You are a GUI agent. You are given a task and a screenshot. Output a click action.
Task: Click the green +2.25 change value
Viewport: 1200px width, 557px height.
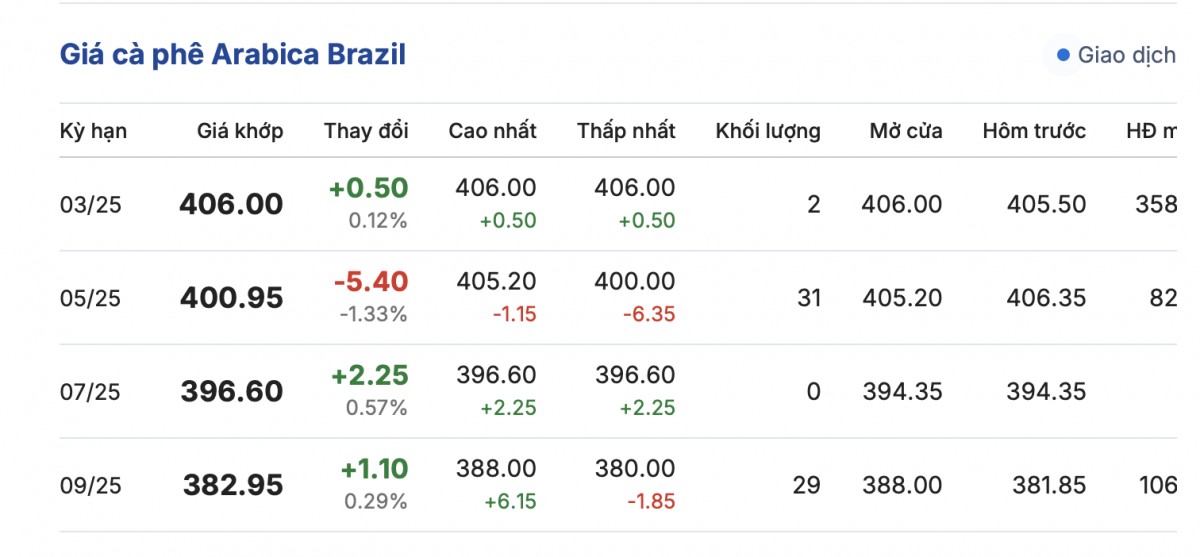pos(370,376)
